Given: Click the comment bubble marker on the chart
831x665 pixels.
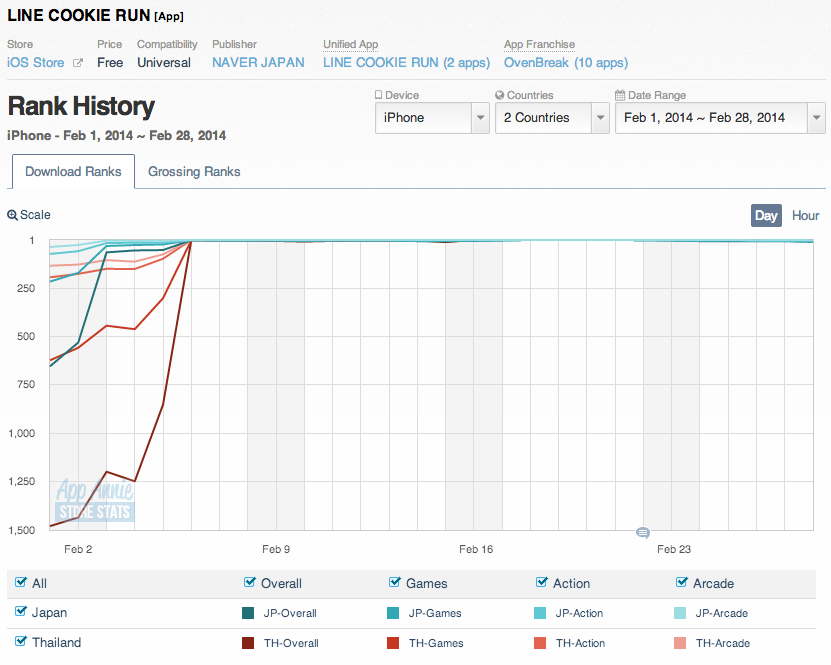Looking at the screenshot, I should coord(643,532).
